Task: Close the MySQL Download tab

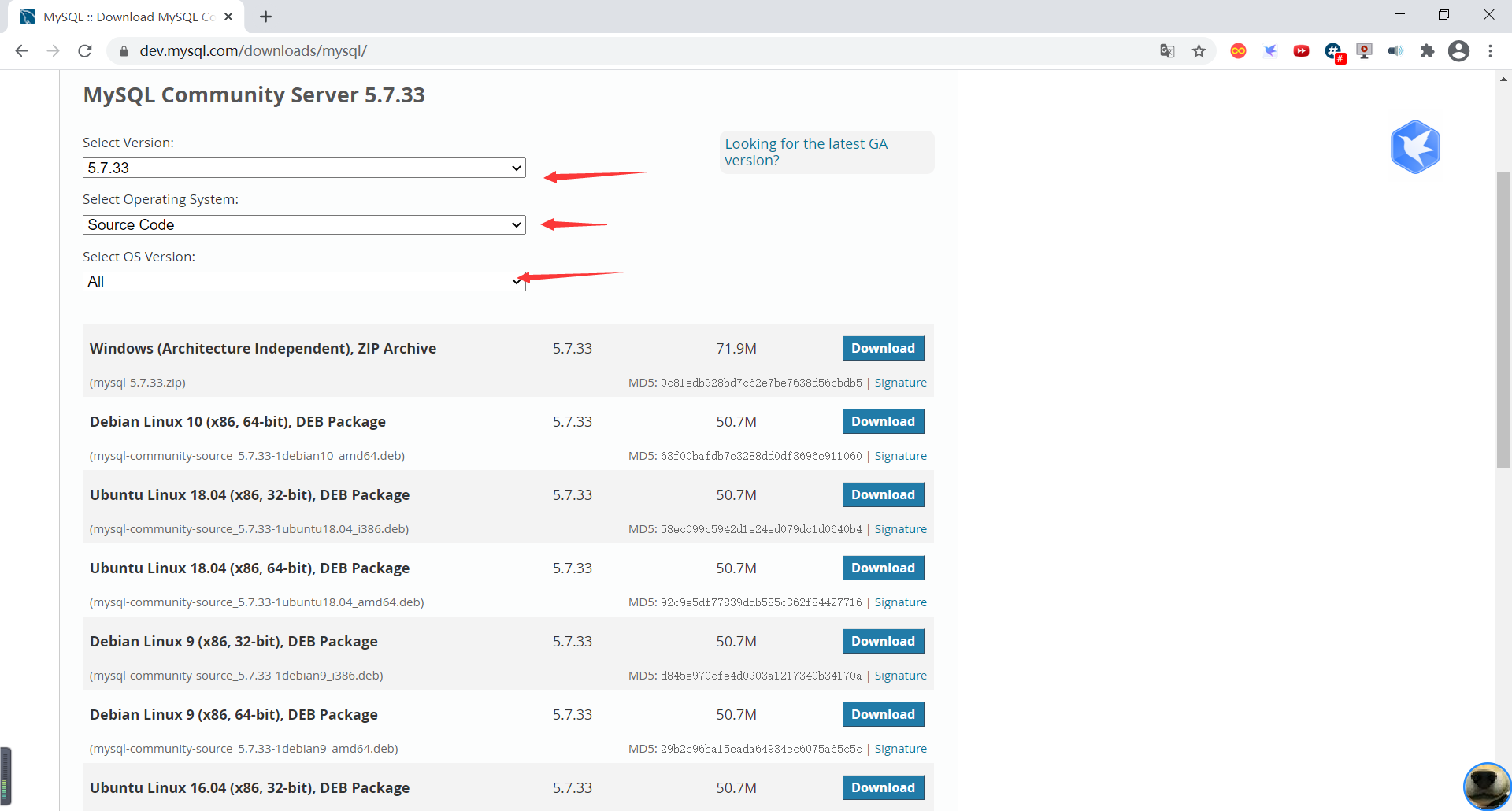Action: click(228, 17)
